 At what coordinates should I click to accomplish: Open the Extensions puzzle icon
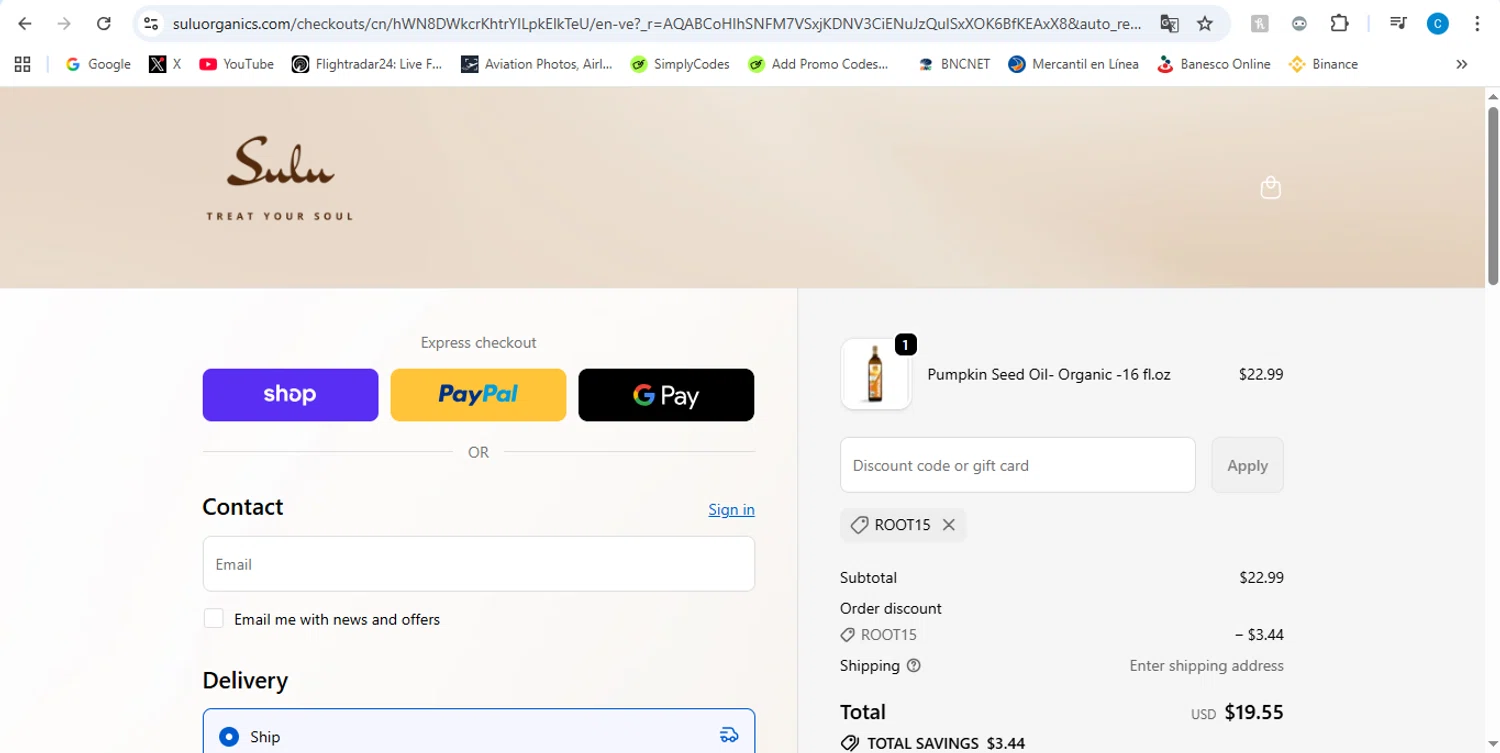1339,23
